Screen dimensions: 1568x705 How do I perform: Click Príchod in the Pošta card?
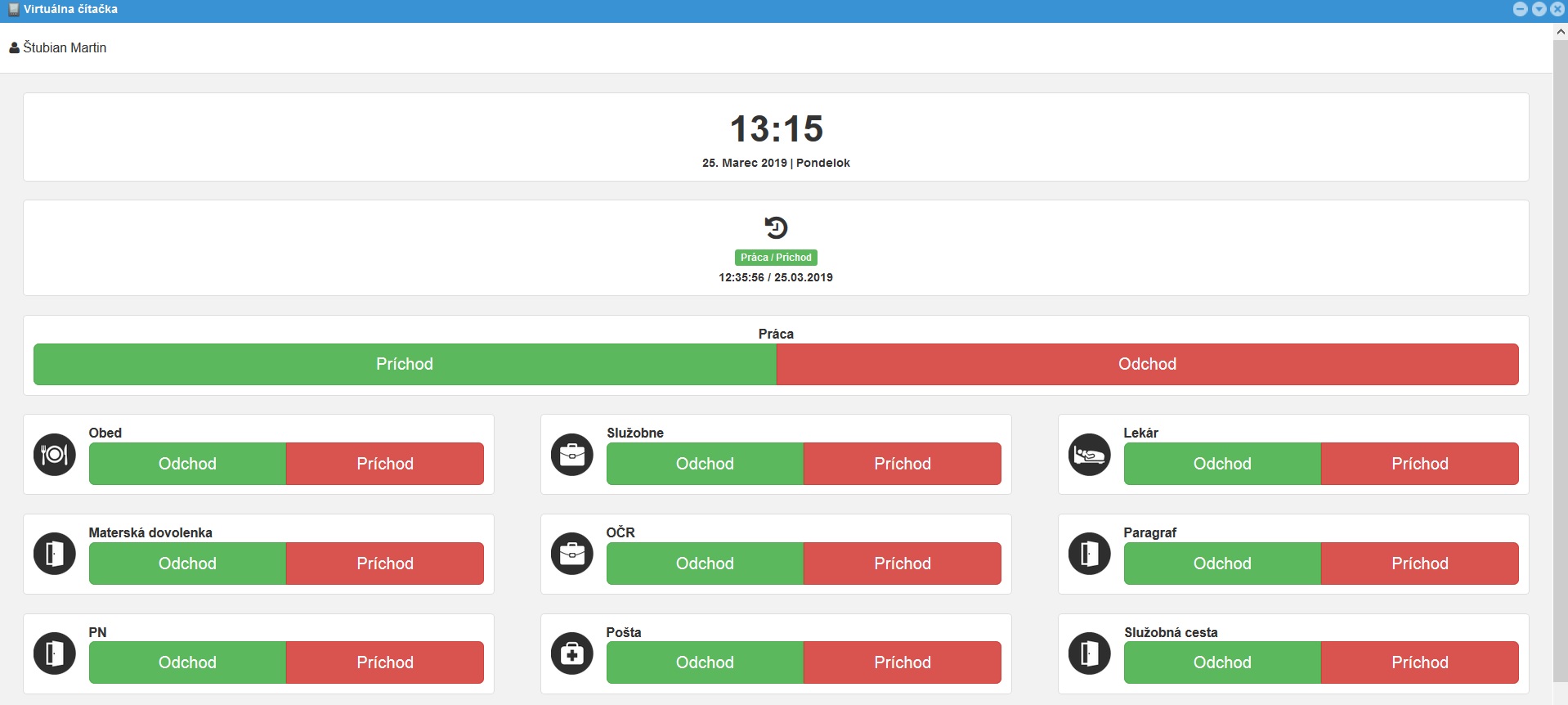tap(903, 662)
